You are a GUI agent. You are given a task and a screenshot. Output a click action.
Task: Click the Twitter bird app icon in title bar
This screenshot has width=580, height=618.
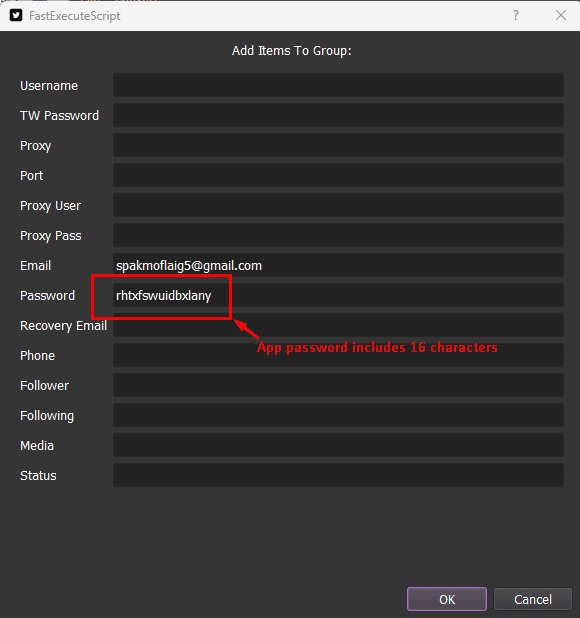[16, 16]
